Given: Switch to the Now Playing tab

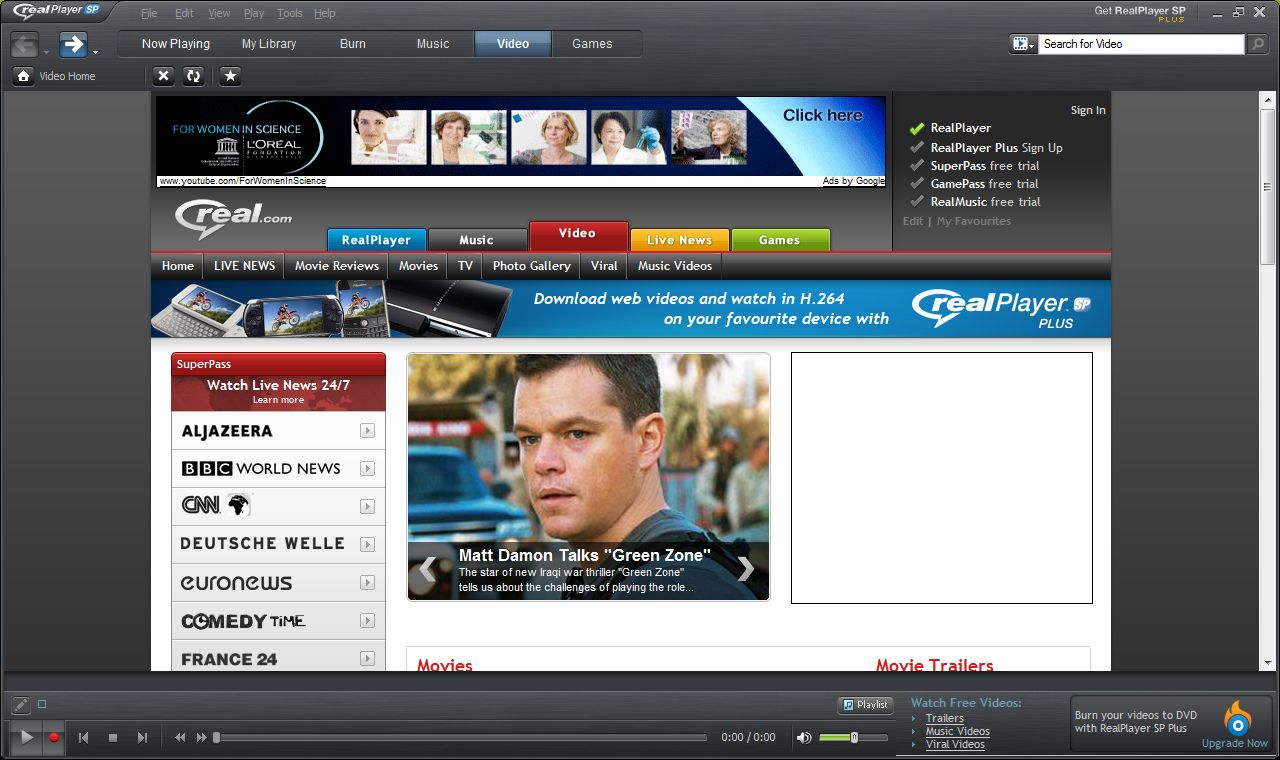Looking at the screenshot, I should [x=176, y=44].
